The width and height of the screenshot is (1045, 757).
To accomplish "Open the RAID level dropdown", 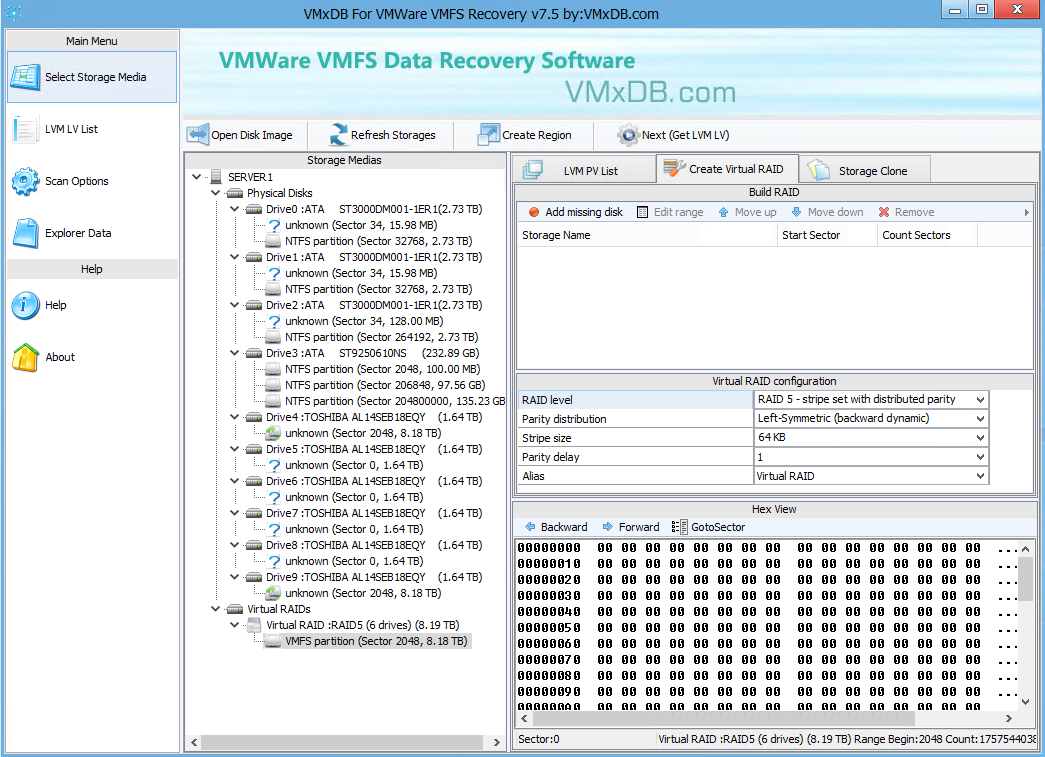I will 980,399.
